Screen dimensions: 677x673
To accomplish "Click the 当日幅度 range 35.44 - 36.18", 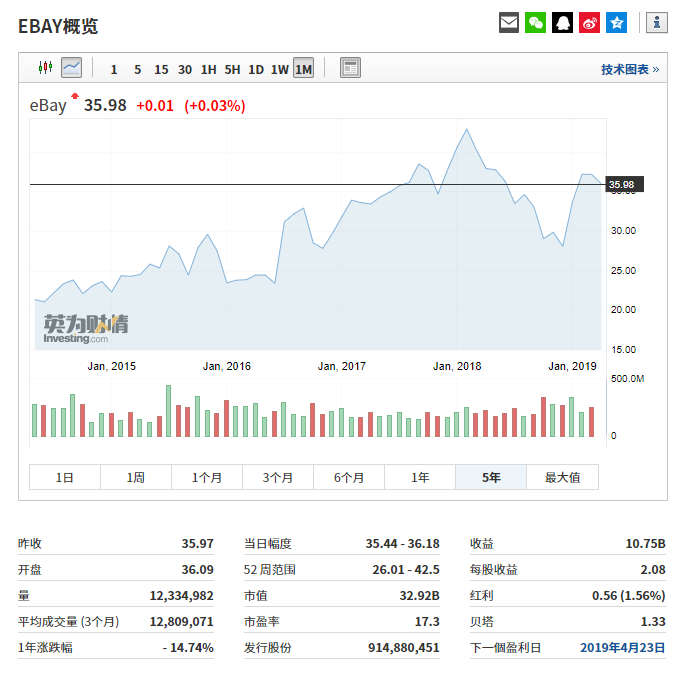I will point(402,543).
